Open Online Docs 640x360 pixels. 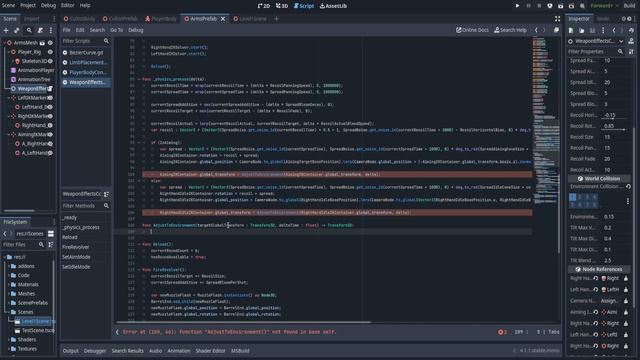tap(472, 30)
